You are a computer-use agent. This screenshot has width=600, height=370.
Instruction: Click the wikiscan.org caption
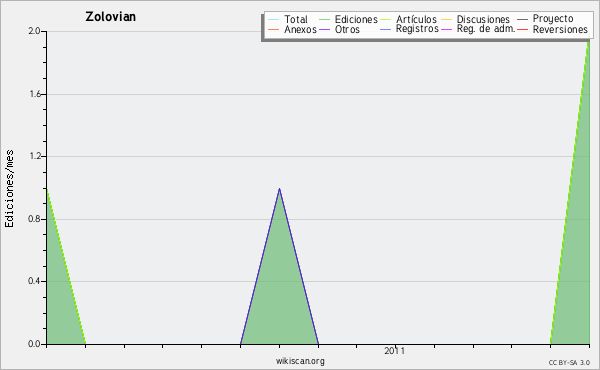click(300, 361)
